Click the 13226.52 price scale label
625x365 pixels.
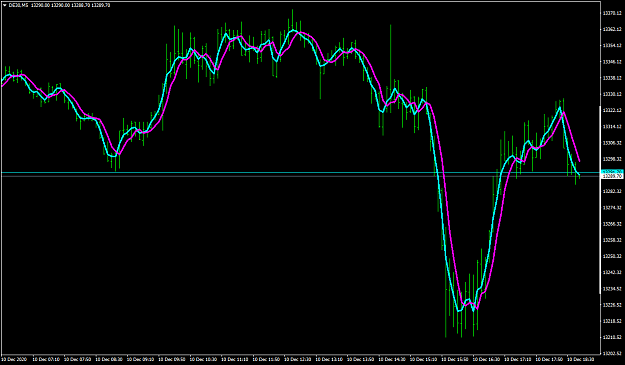click(x=612, y=305)
